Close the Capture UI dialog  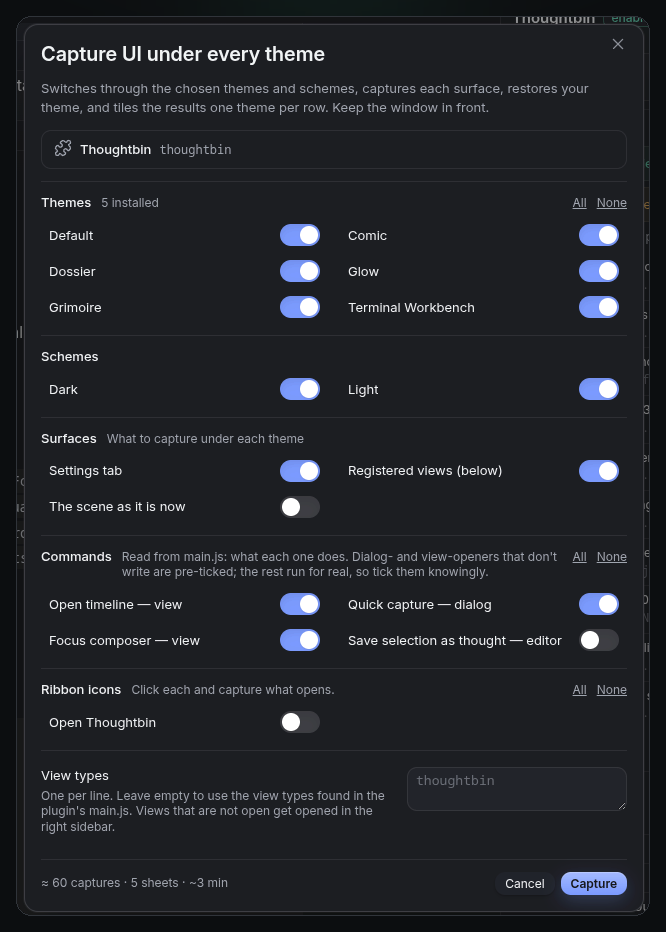[x=618, y=44]
